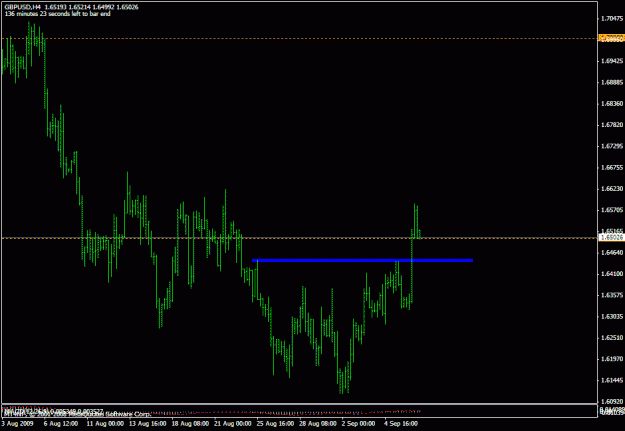Click the 1.68885 price axis label
This screenshot has width=625, height=431.
(612, 83)
